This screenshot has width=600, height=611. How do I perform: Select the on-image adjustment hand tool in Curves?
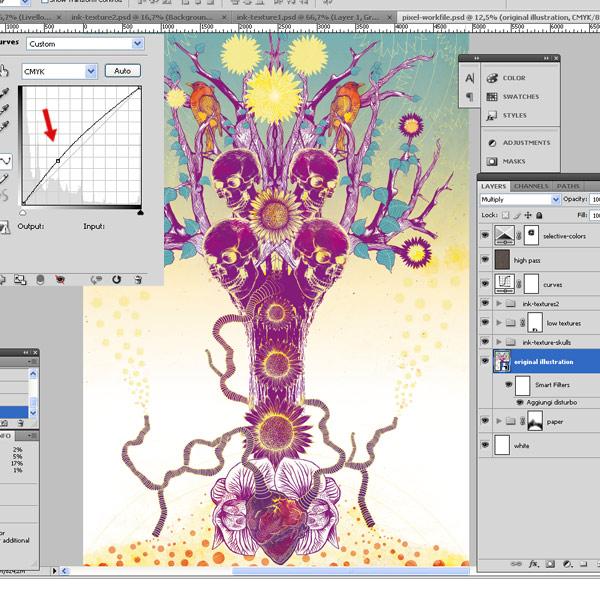tap(4, 71)
